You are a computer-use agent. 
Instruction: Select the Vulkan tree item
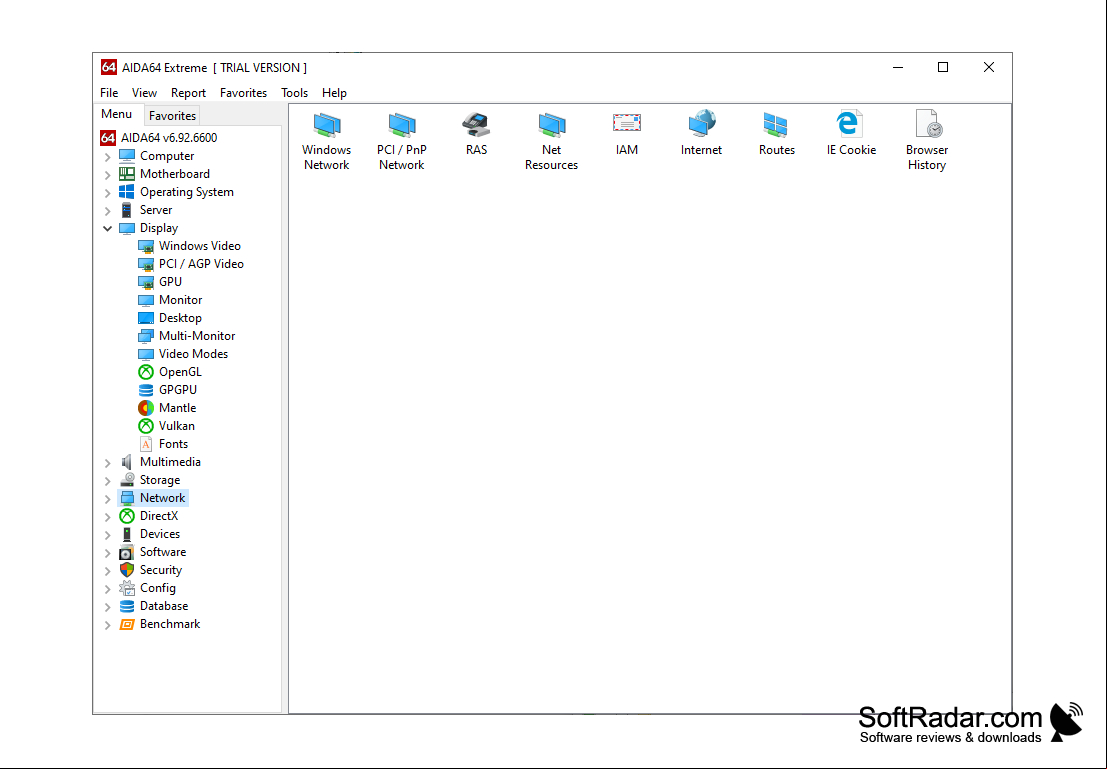pyautogui.click(x=176, y=426)
